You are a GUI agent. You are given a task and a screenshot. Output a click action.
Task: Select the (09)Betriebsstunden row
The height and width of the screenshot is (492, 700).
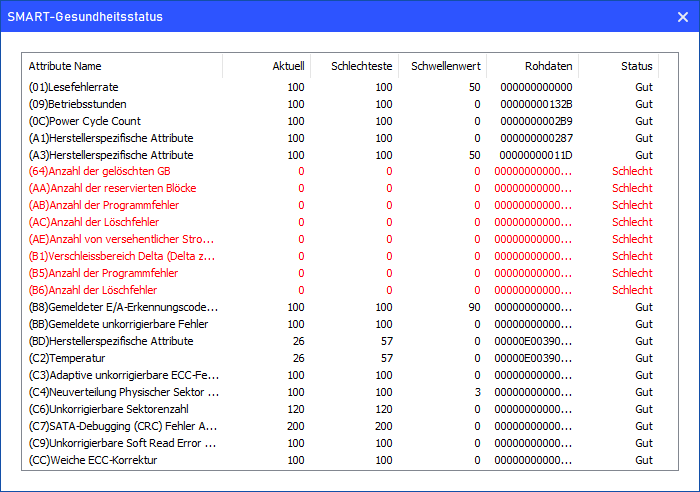341,104
